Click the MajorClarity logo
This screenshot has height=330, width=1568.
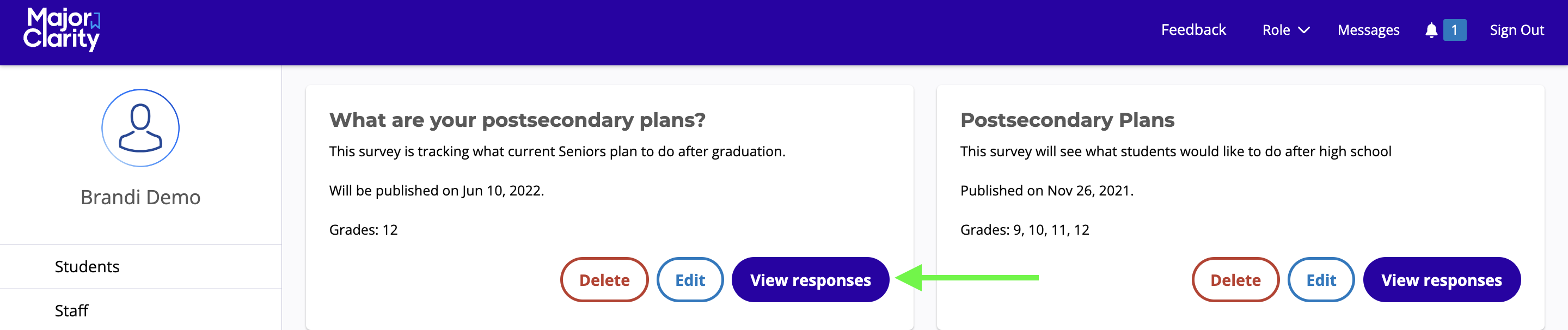62,29
